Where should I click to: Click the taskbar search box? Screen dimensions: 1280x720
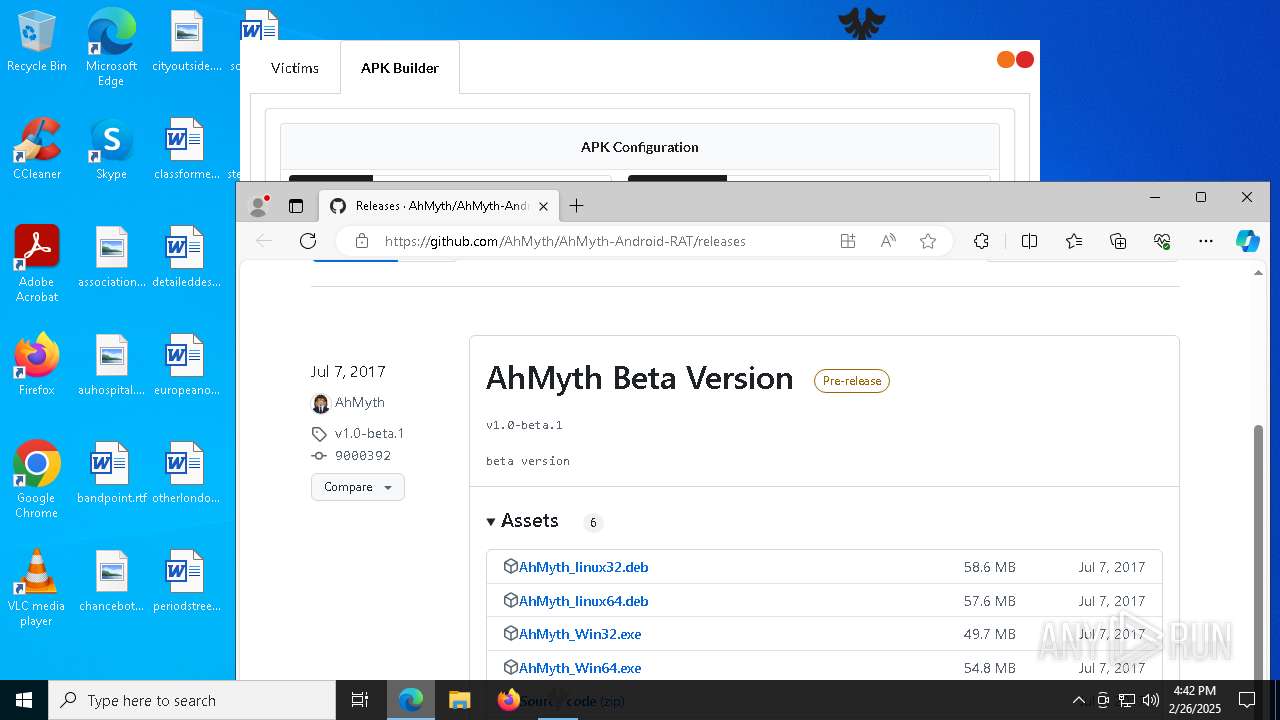tap(192, 700)
